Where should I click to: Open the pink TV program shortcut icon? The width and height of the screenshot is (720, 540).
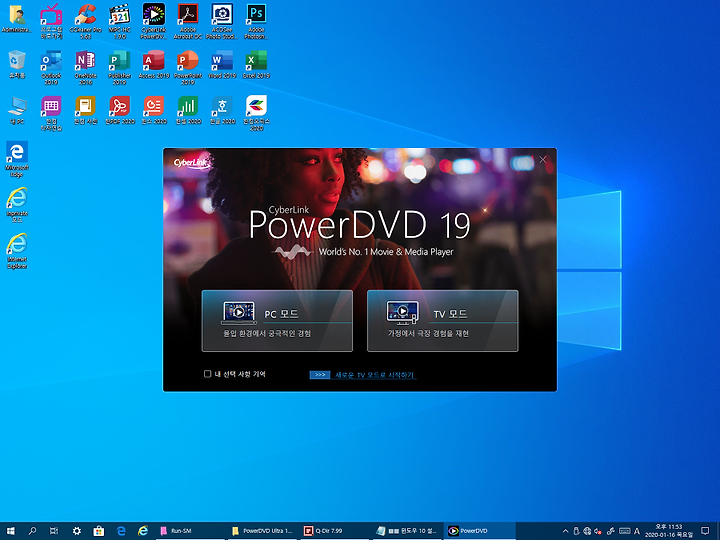(51, 21)
